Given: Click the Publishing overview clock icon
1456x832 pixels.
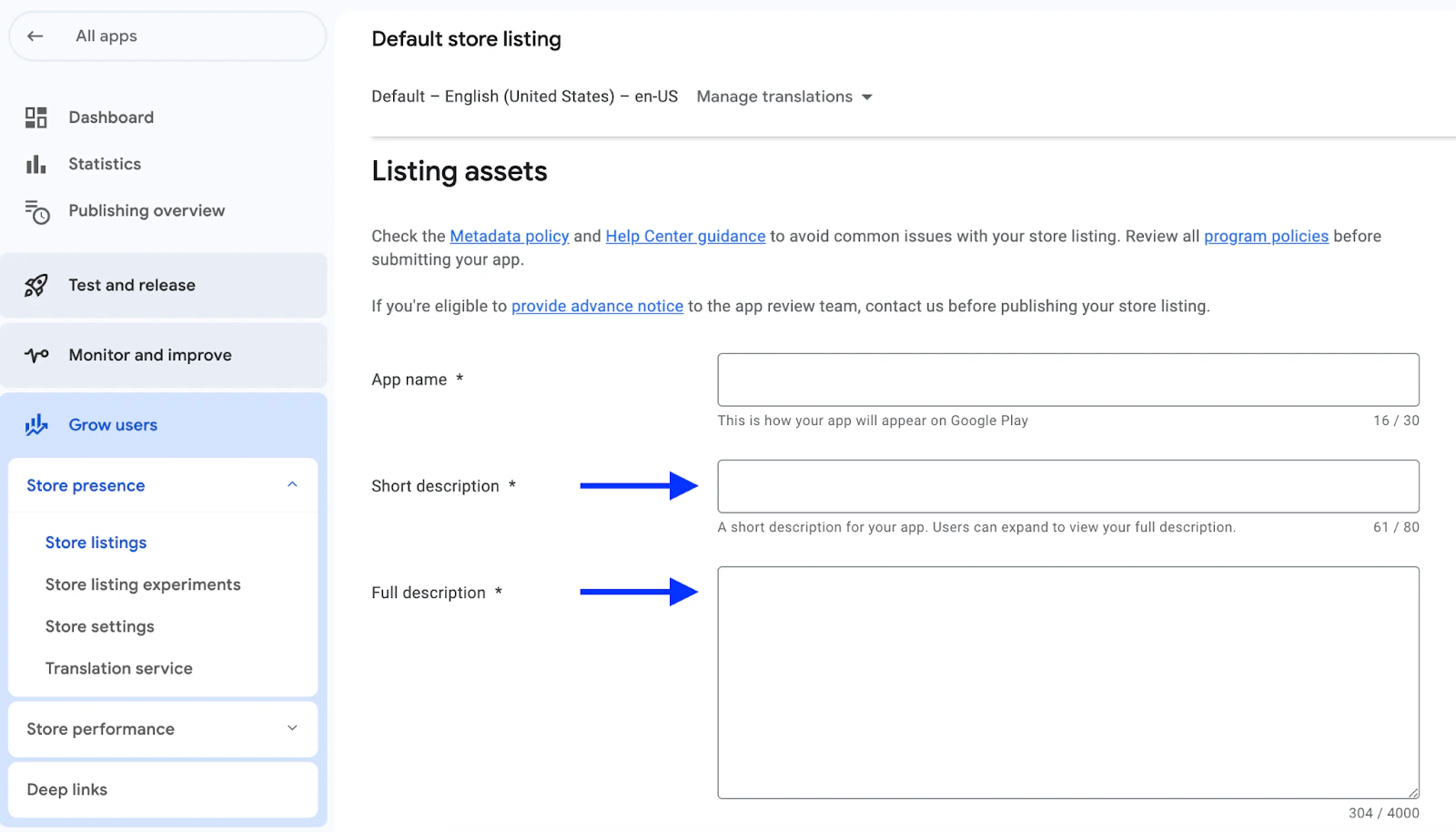Looking at the screenshot, I should [x=37, y=211].
